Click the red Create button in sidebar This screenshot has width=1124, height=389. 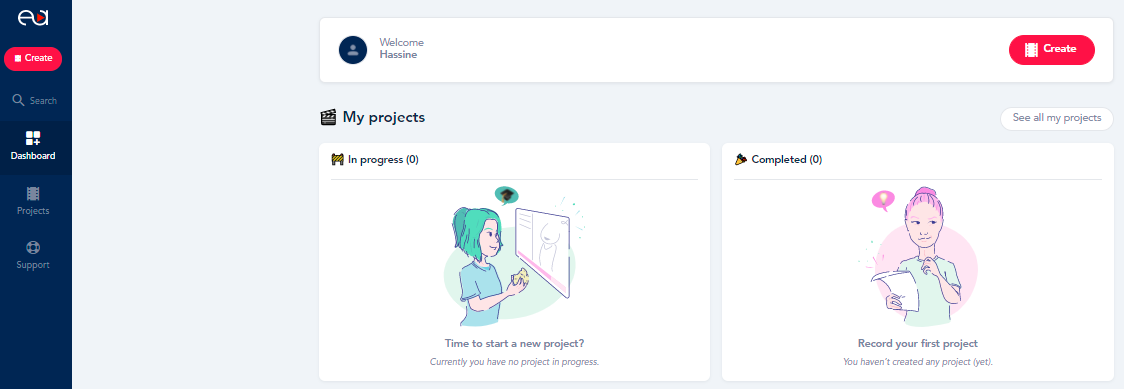[33, 58]
